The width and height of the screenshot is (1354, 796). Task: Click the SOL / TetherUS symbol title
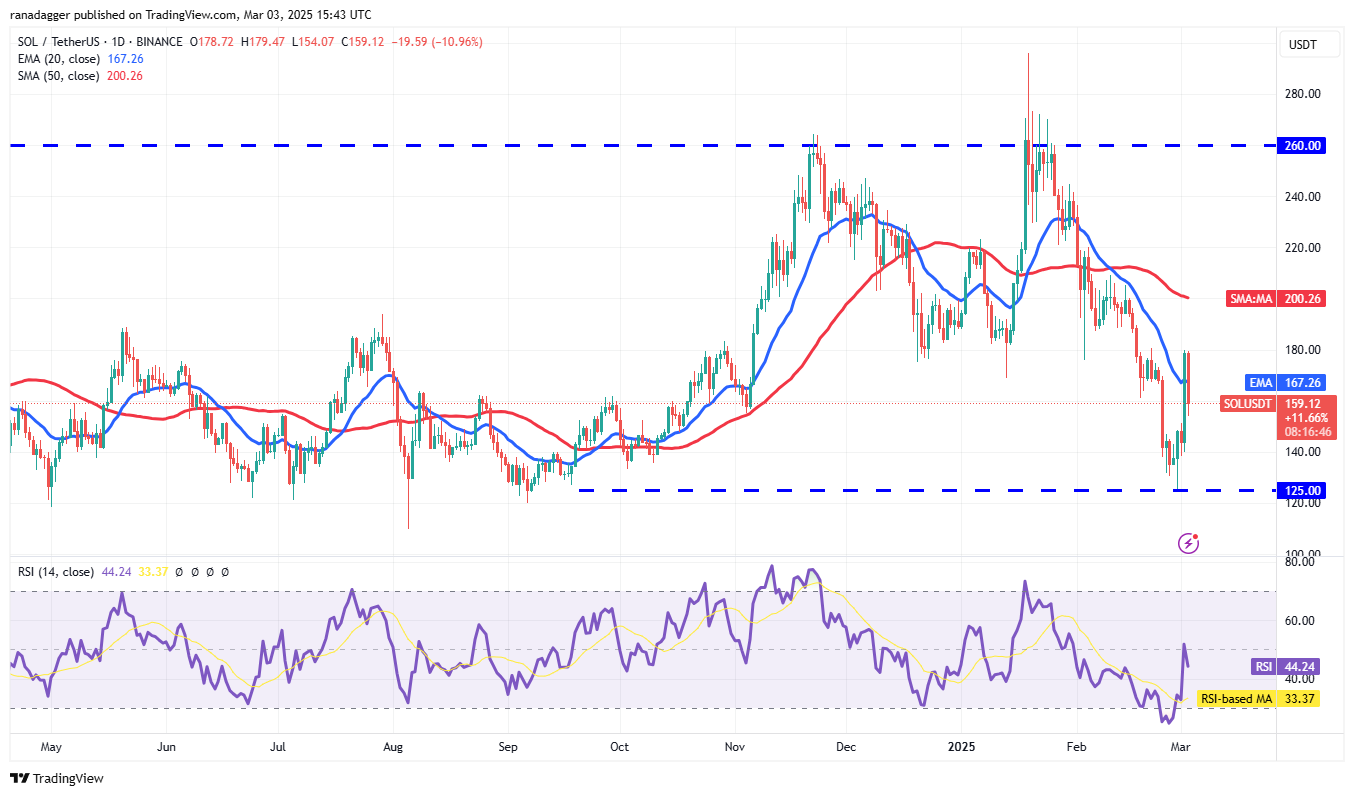[x=58, y=42]
